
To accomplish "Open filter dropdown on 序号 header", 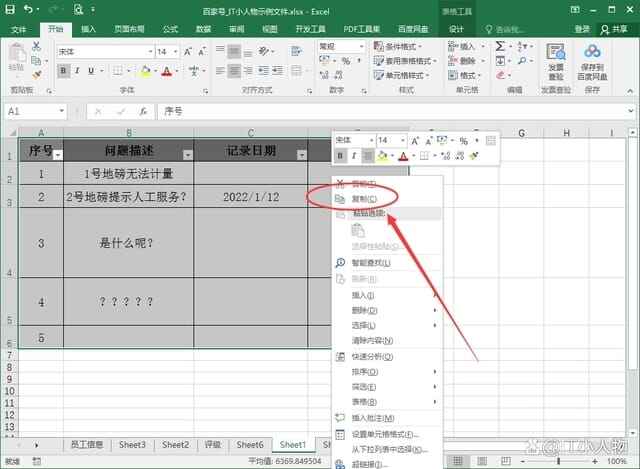I will click(x=57, y=155).
